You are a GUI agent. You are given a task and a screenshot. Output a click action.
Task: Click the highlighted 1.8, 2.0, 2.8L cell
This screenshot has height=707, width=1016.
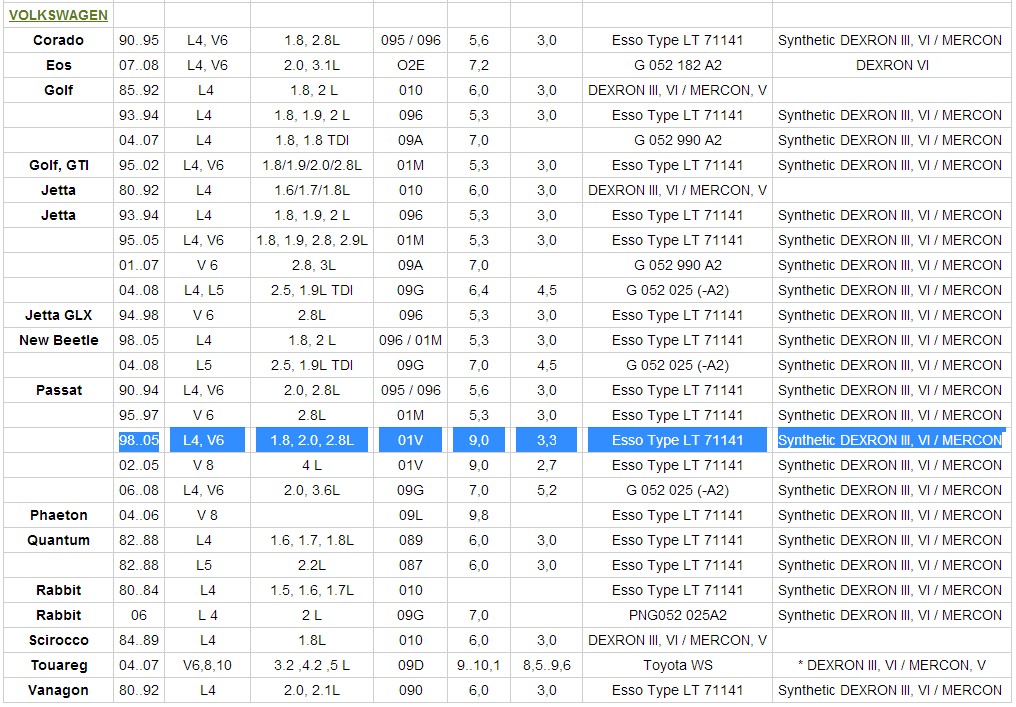point(312,441)
